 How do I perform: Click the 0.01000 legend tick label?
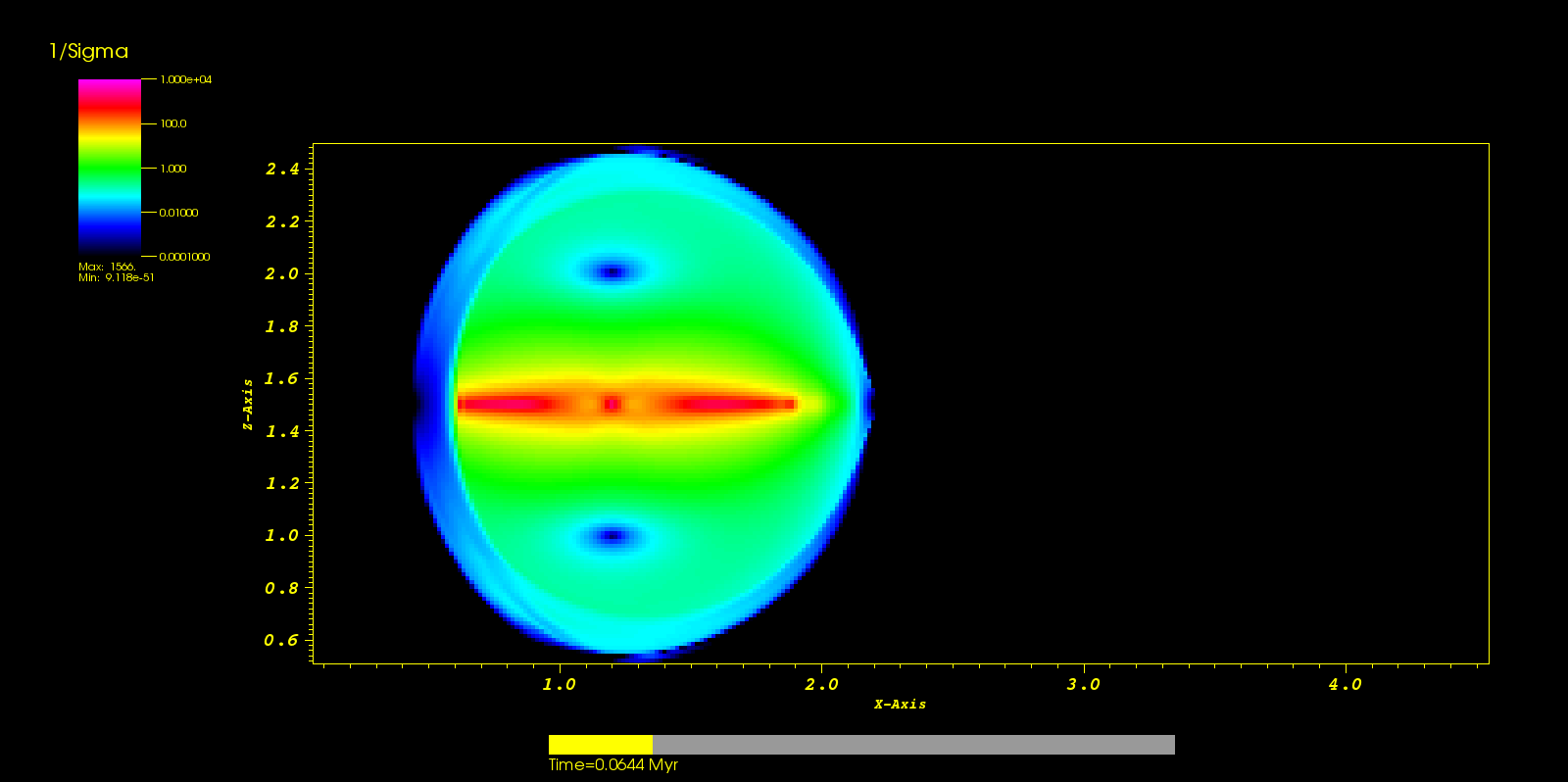tap(178, 213)
